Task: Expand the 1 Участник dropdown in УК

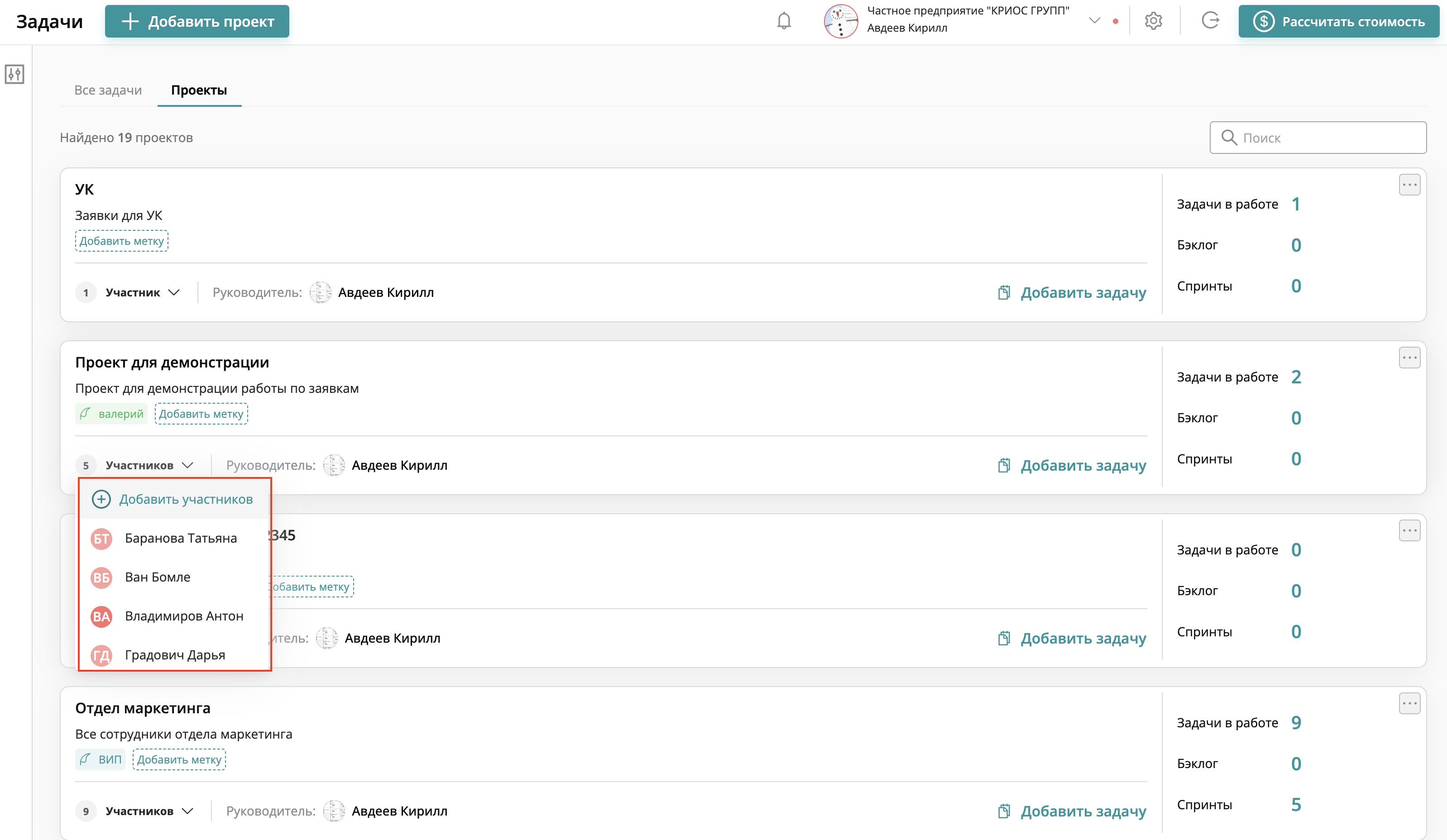Action: [x=174, y=292]
